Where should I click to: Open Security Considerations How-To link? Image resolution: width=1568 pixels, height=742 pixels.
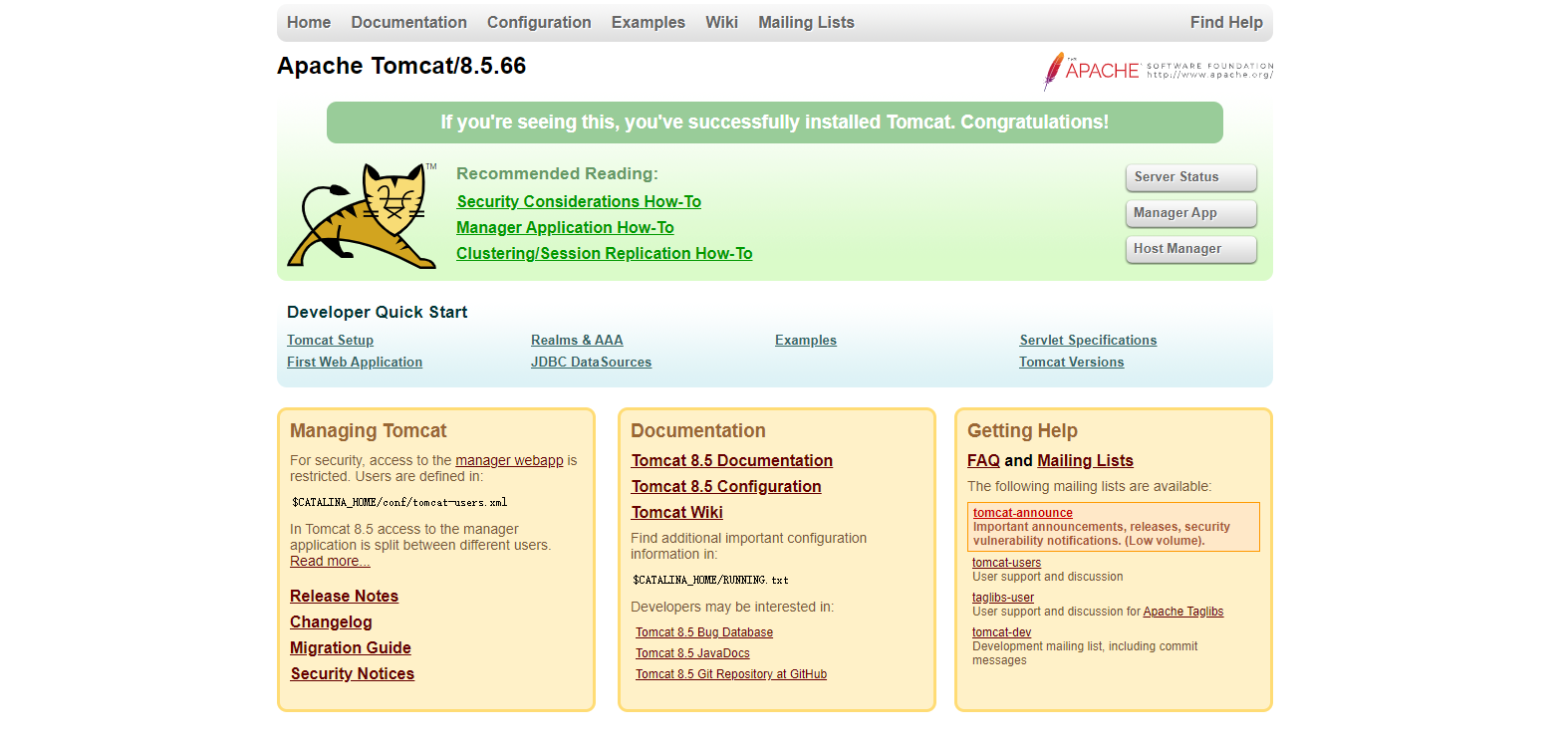click(x=579, y=201)
